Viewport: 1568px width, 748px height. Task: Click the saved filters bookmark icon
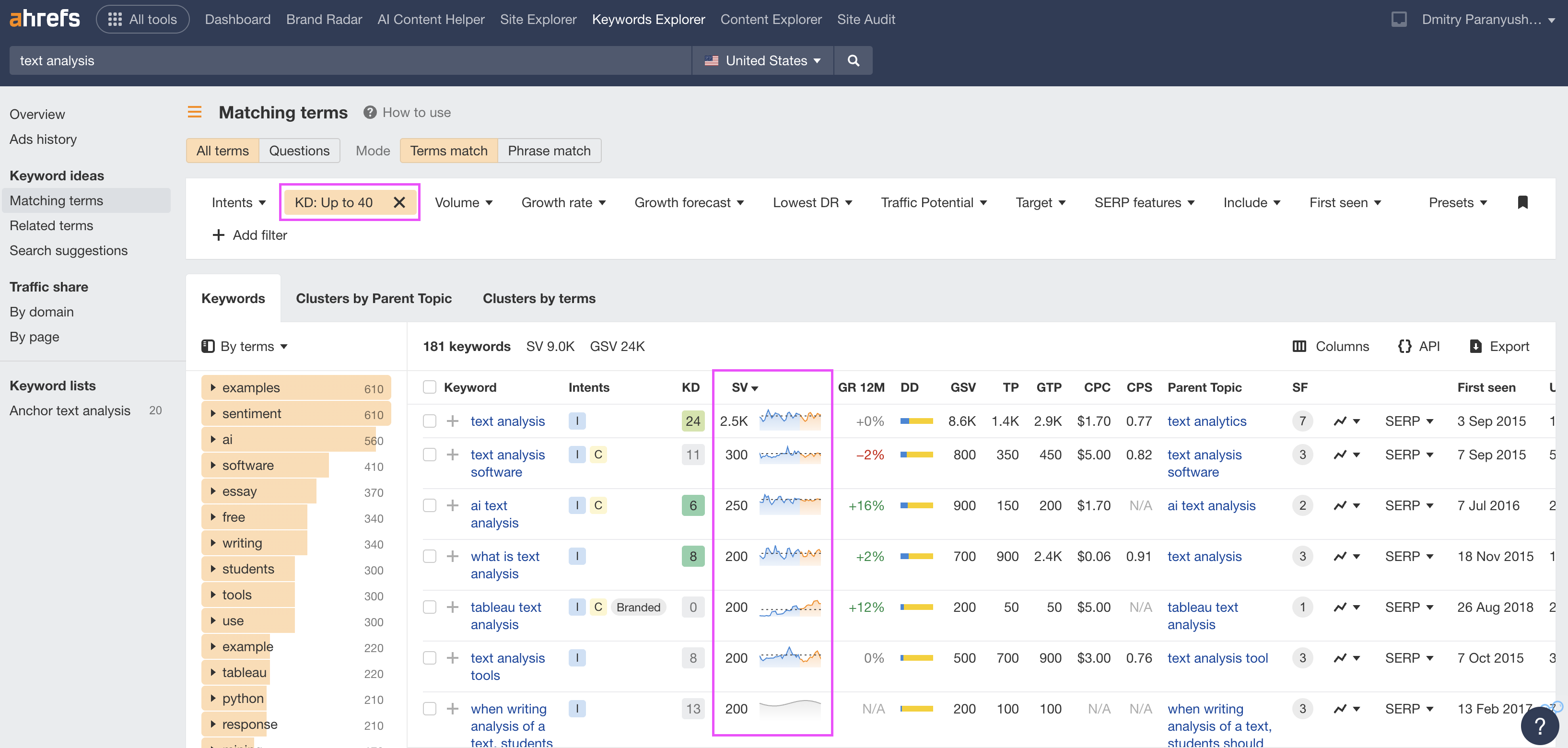pyautogui.click(x=1523, y=202)
